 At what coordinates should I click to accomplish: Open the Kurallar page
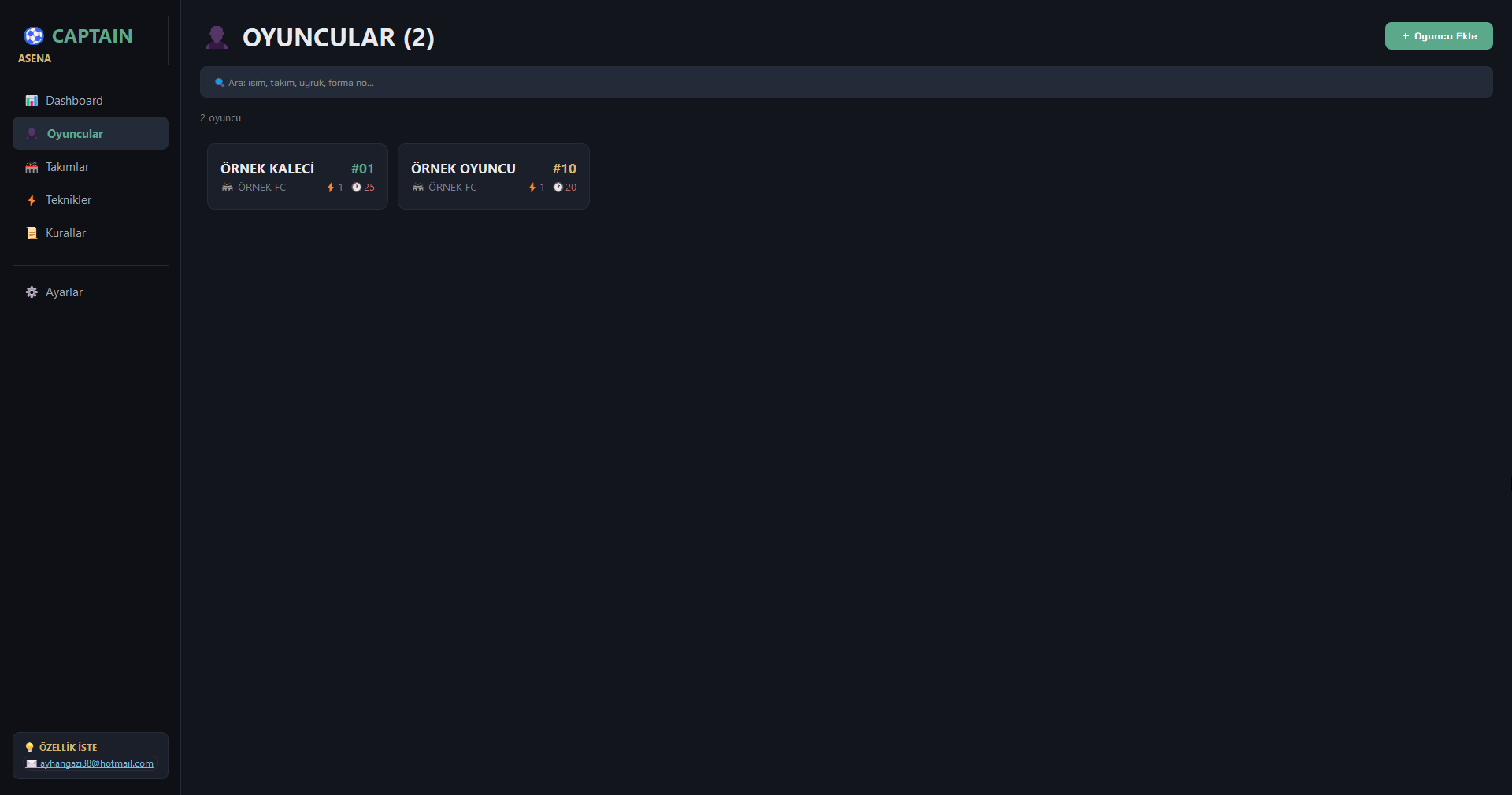91,233
